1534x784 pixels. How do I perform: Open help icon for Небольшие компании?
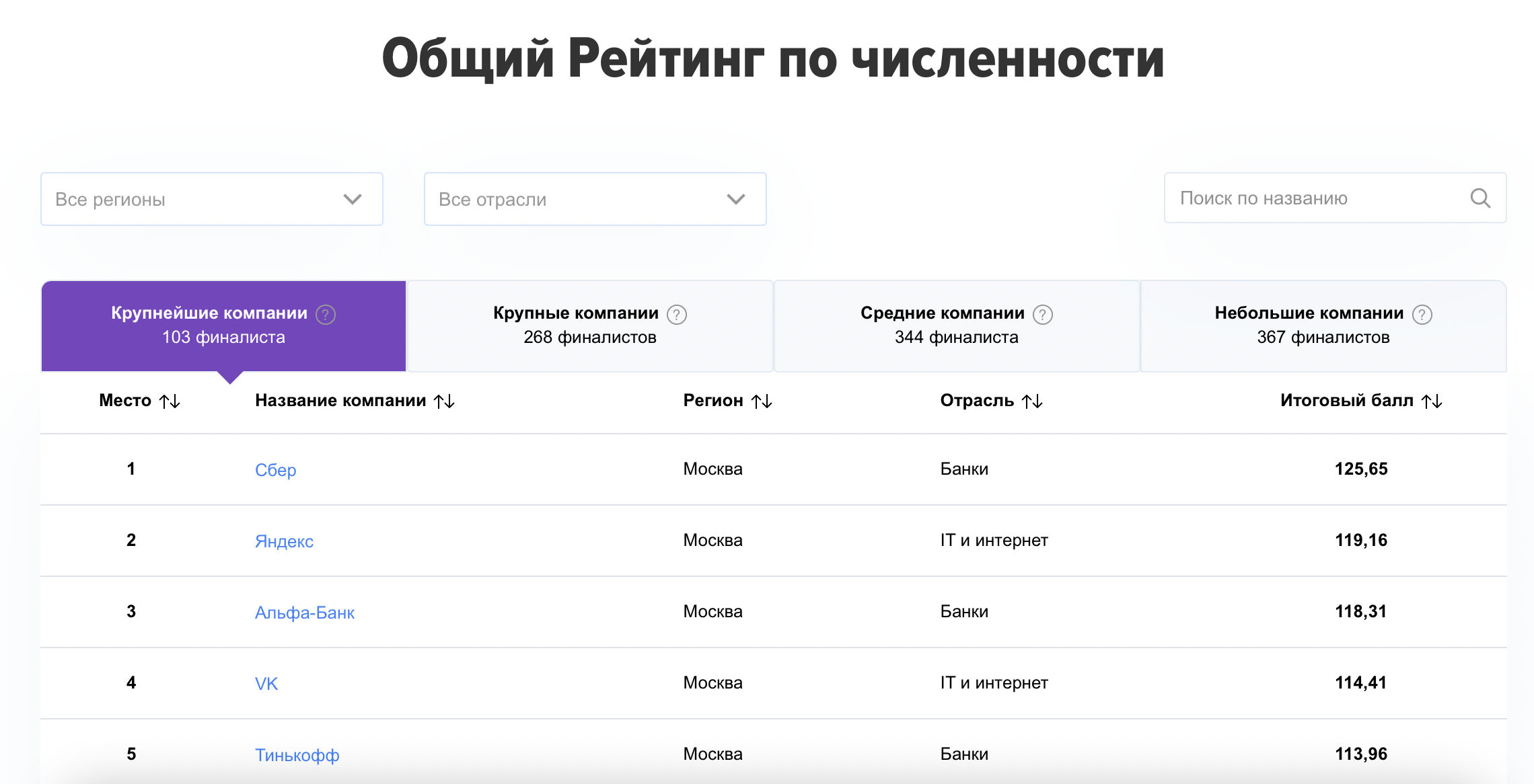click(1422, 314)
